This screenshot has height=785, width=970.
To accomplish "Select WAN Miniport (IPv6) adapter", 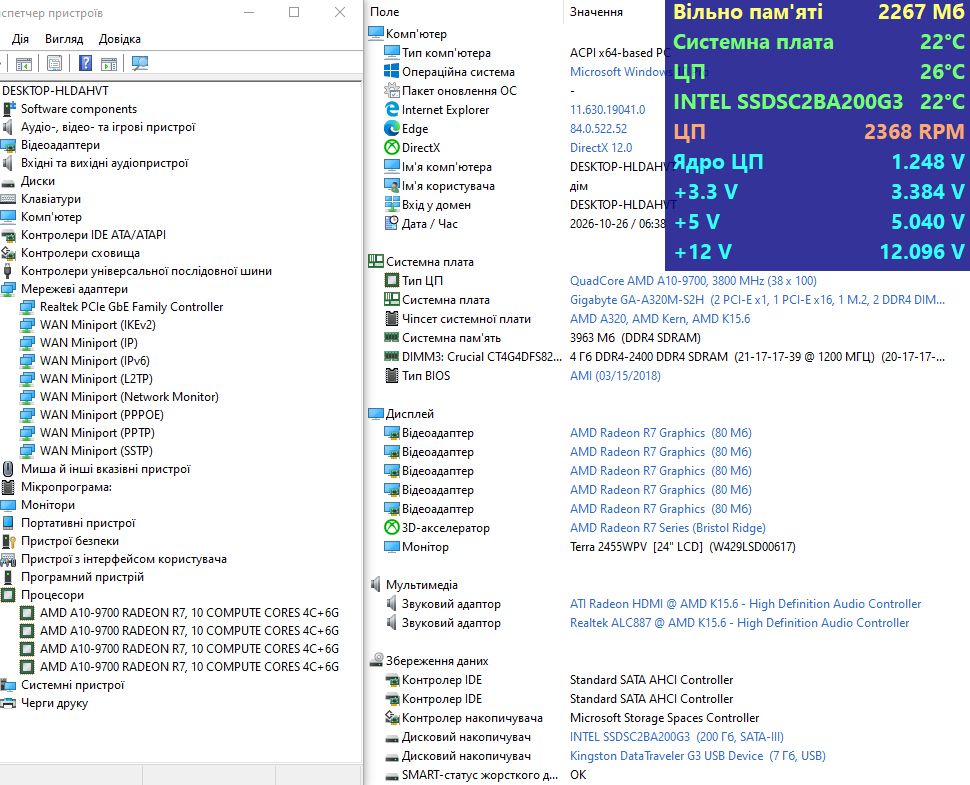I will [95, 361].
